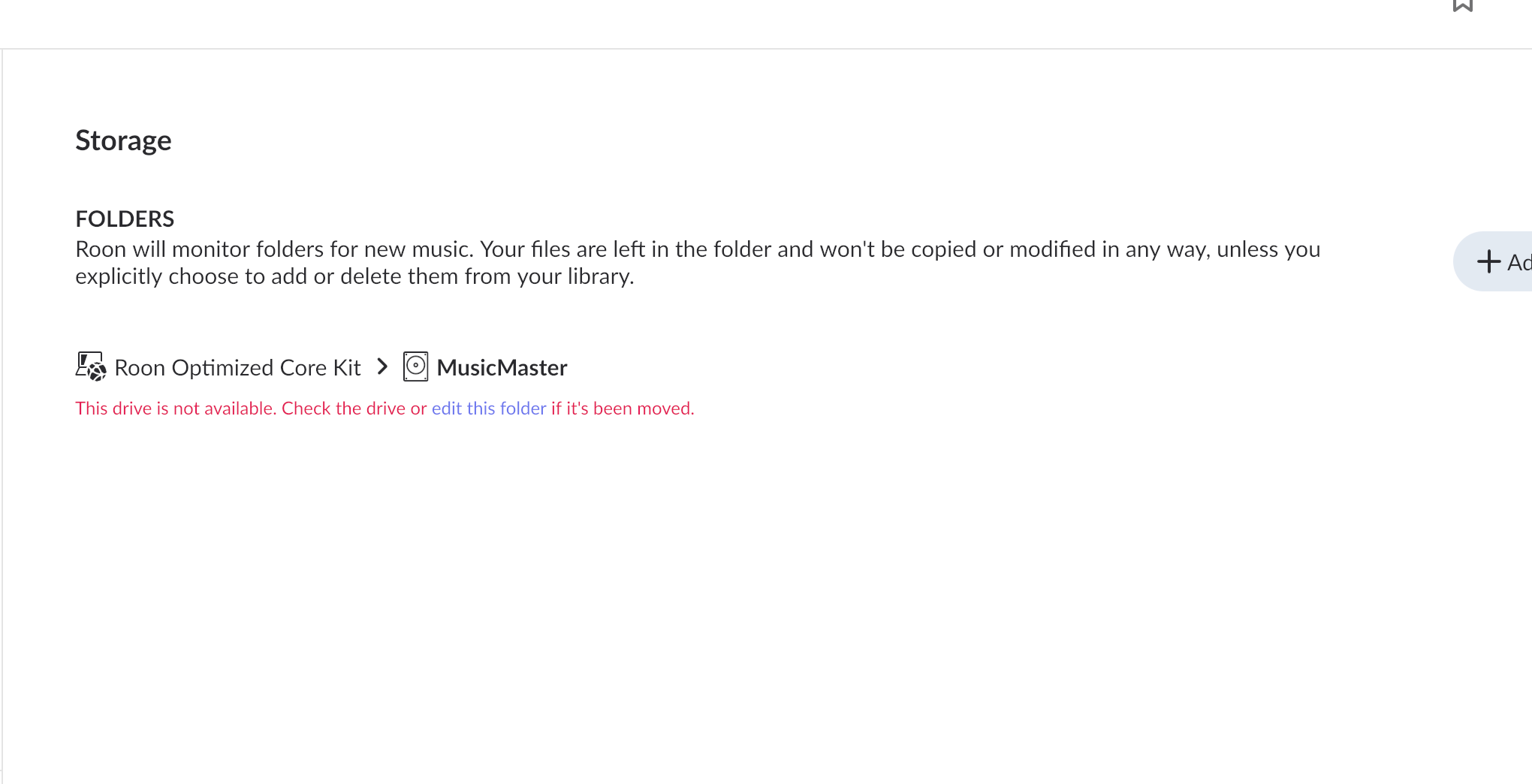Click the "if it's been moved" error text
The width and height of the screenshot is (1532, 784).
623,409
